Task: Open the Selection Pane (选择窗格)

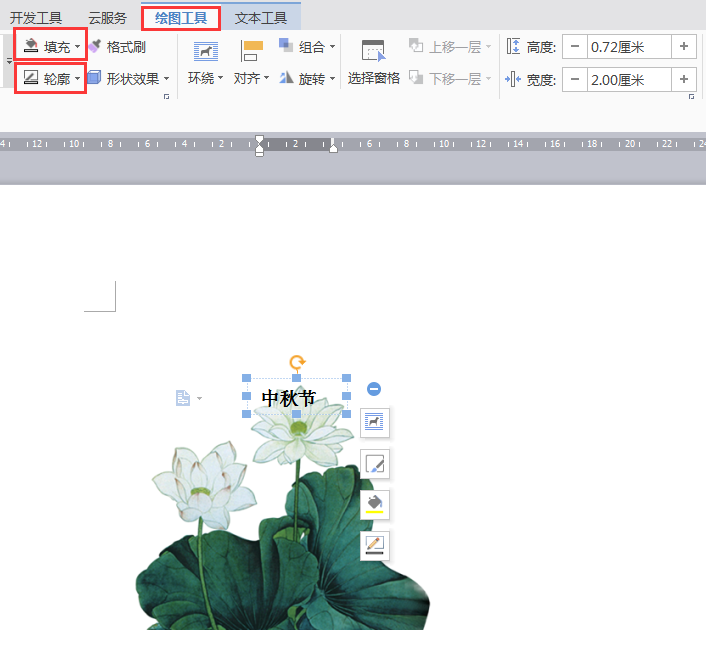Action: click(x=373, y=63)
